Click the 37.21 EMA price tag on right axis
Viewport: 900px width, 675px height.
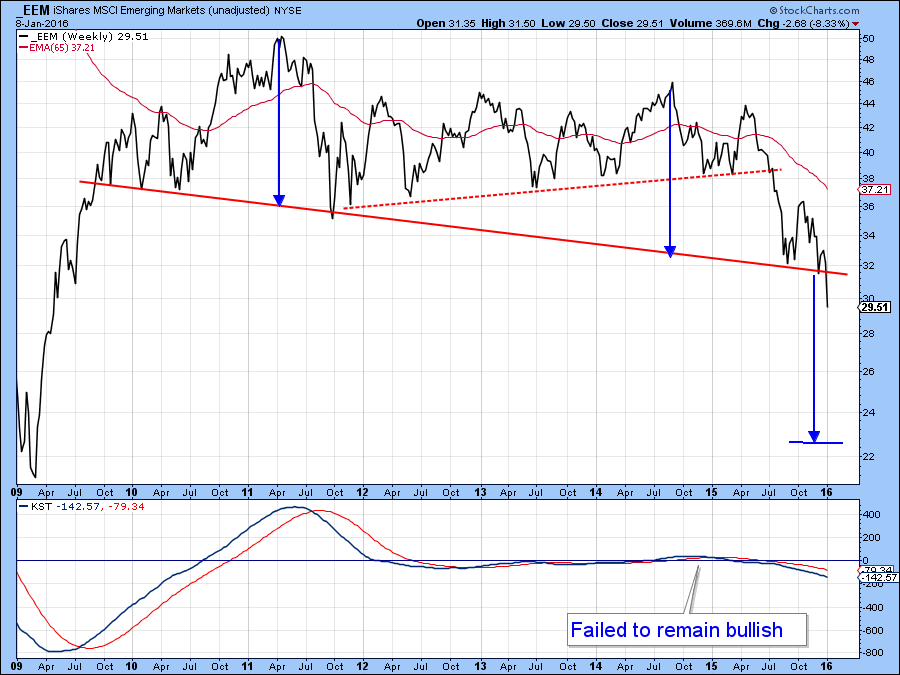[875, 189]
